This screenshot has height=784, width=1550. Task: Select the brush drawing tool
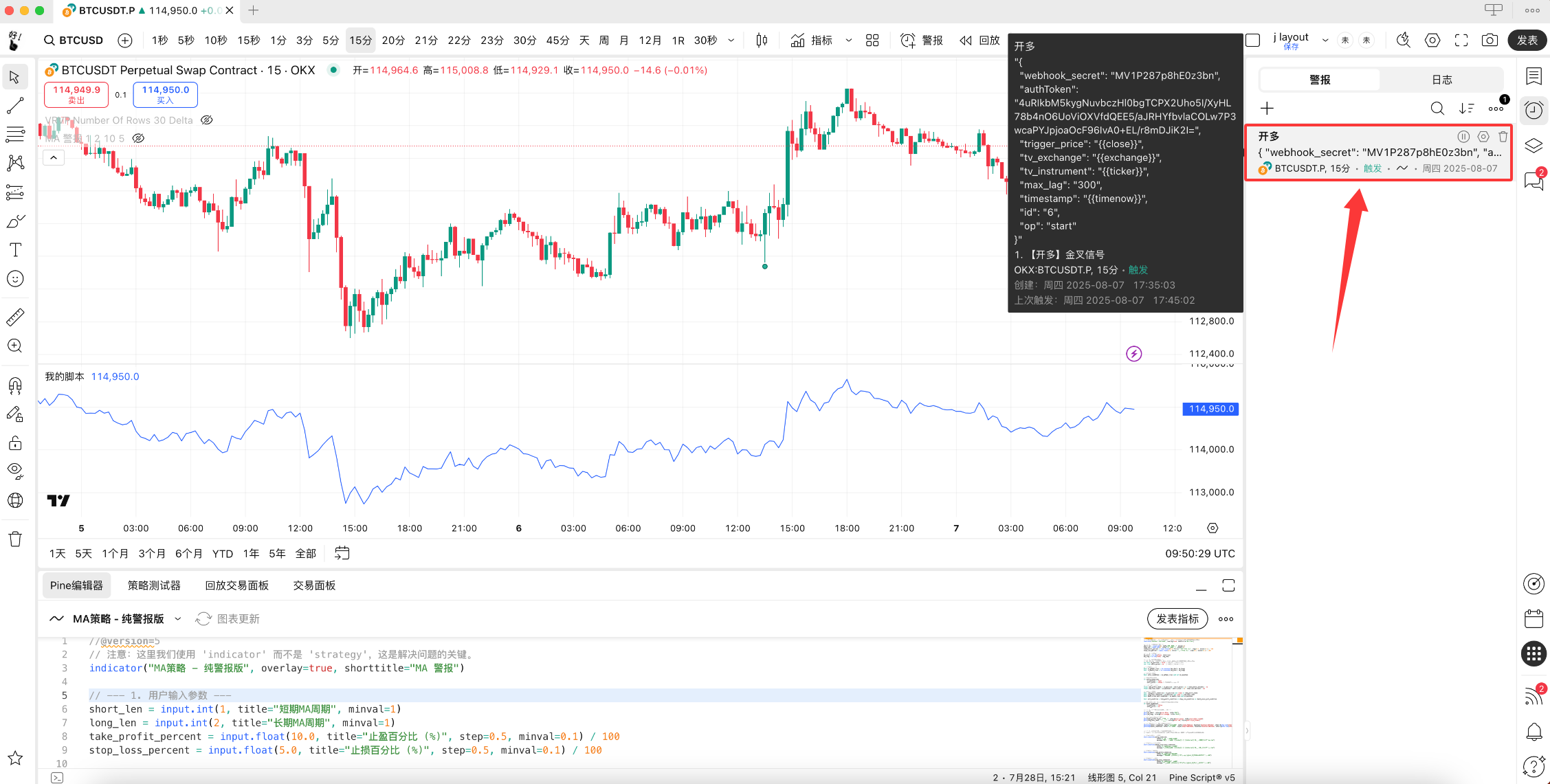[x=14, y=221]
